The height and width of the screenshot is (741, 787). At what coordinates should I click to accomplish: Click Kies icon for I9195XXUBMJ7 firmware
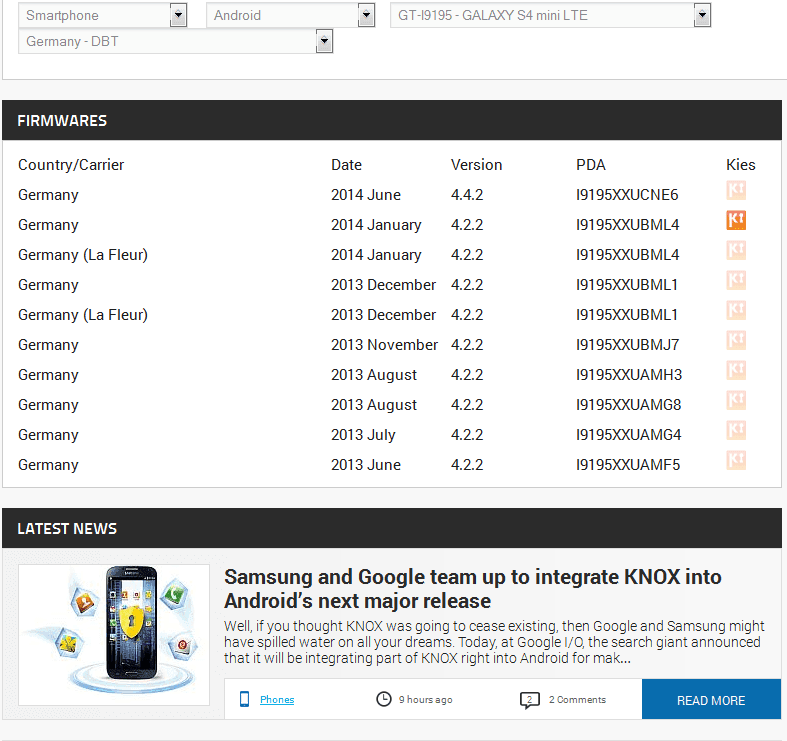pyautogui.click(x=736, y=340)
